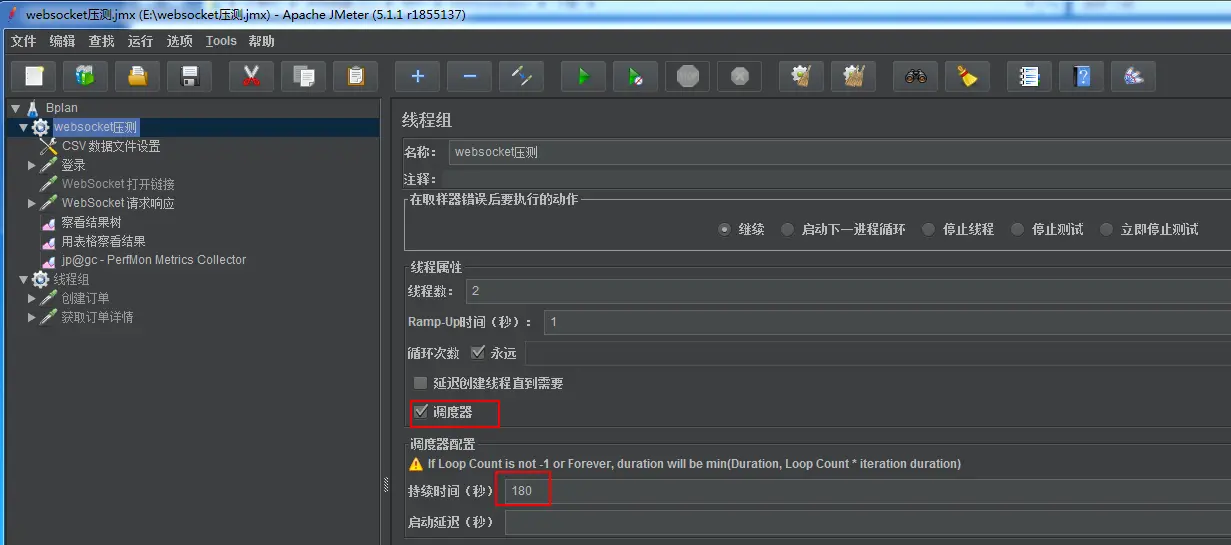Click the last toolbar icon after Help
Viewport: 1231px width, 545px height.
[1133, 76]
